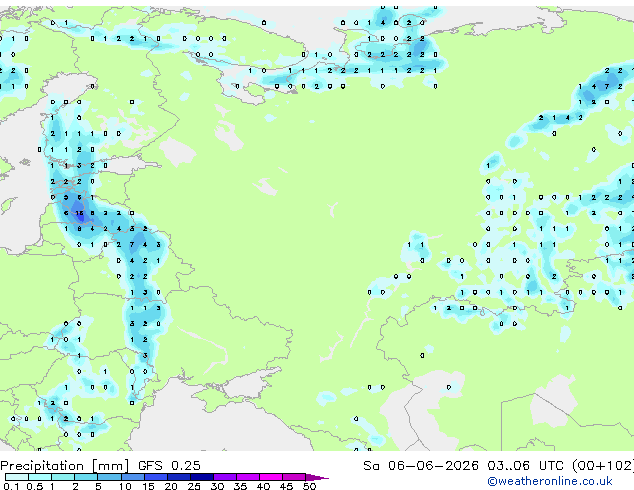Click the "15" precipitation value on the map
The height and width of the screenshot is (490, 634).
click(x=79, y=213)
